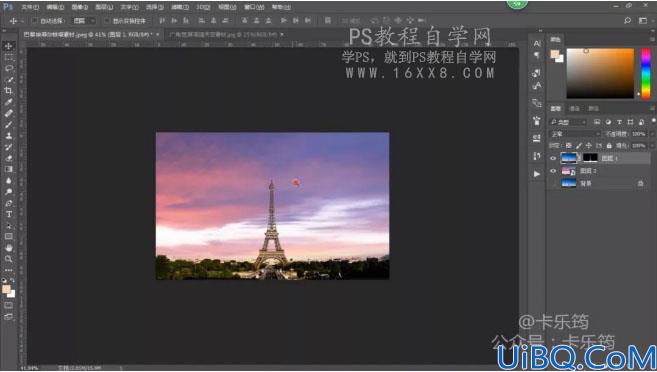Toggle Quick Mask mode icon
Viewport: 657px width, 372px height.
point(8,305)
